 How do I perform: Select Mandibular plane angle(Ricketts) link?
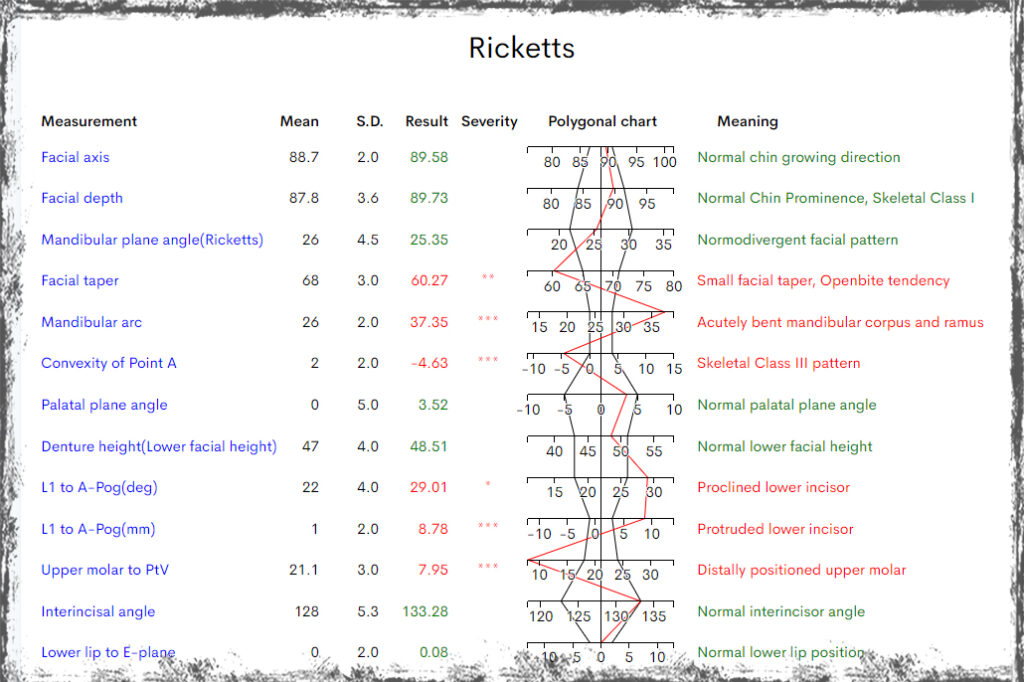click(x=152, y=240)
